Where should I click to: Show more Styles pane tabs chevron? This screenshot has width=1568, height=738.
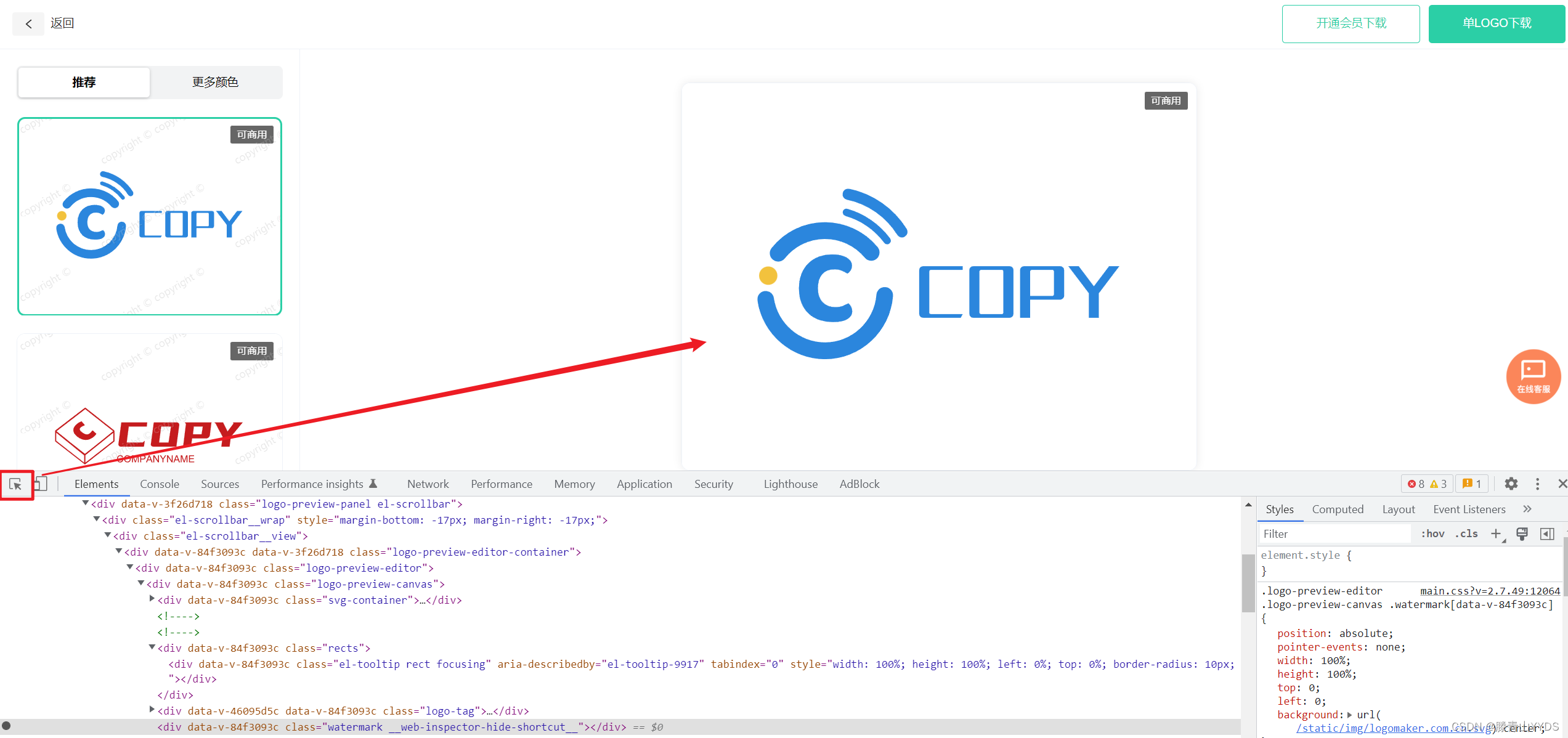click(x=1527, y=509)
